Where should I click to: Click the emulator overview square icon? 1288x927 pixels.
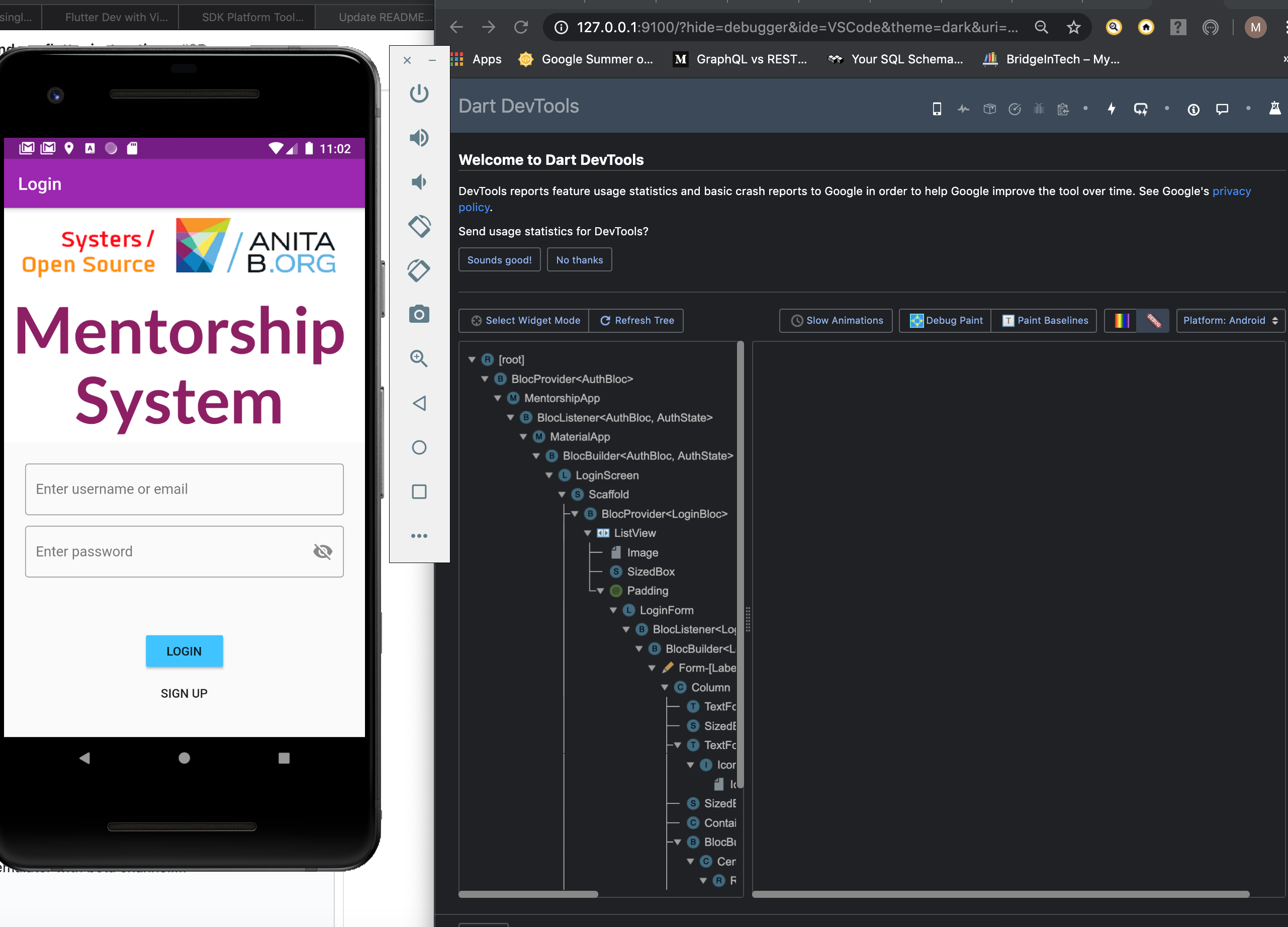[419, 492]
